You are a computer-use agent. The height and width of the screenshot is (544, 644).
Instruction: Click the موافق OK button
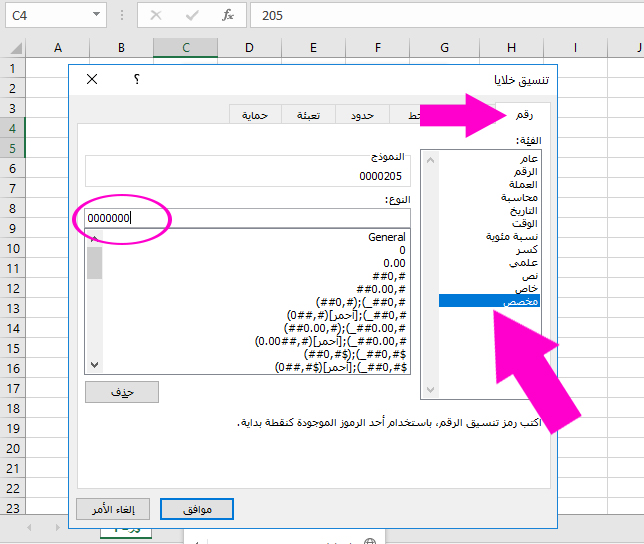click(x=197, y=509)
